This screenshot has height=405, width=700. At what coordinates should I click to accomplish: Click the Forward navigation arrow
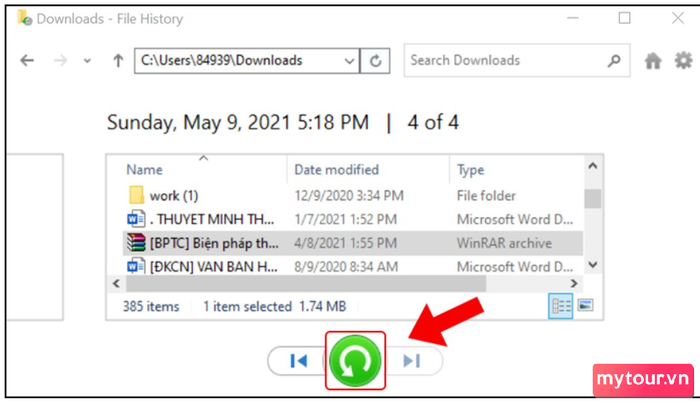pos(60,60)
